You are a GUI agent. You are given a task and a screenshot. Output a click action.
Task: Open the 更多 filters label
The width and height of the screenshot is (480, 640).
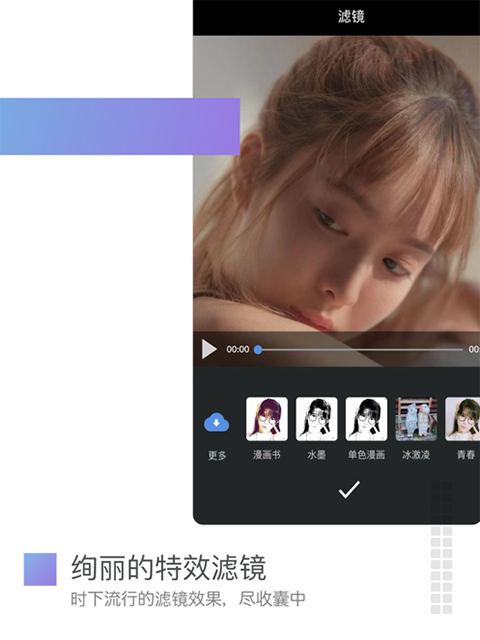tap(217, 455)
